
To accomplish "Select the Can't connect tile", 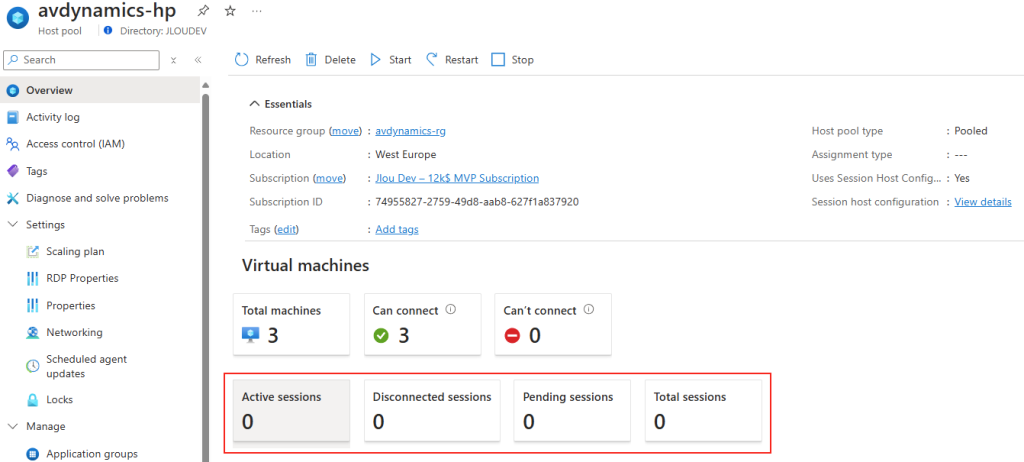I will coord(553,324).
